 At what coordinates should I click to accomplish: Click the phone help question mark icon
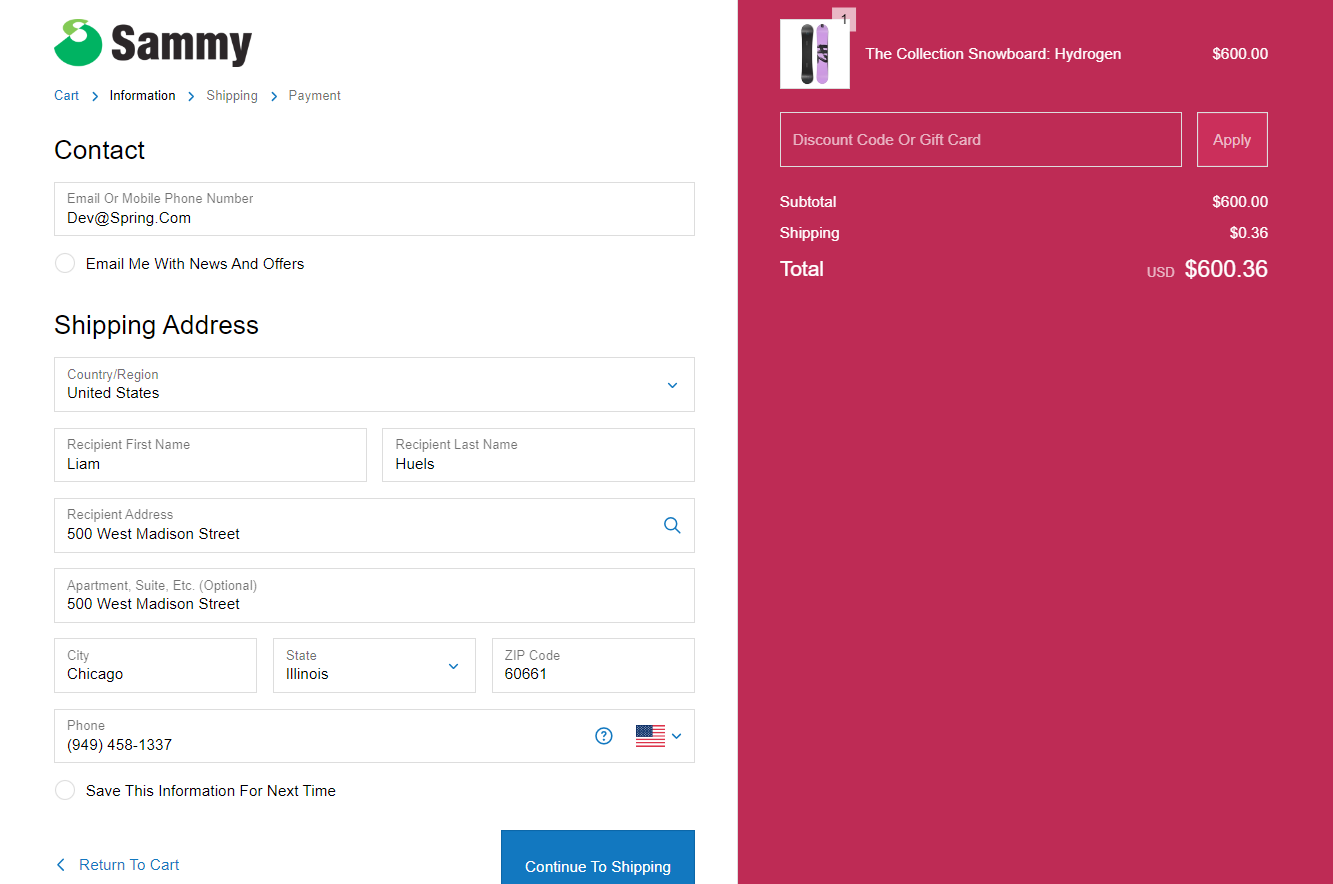[604, 736]
